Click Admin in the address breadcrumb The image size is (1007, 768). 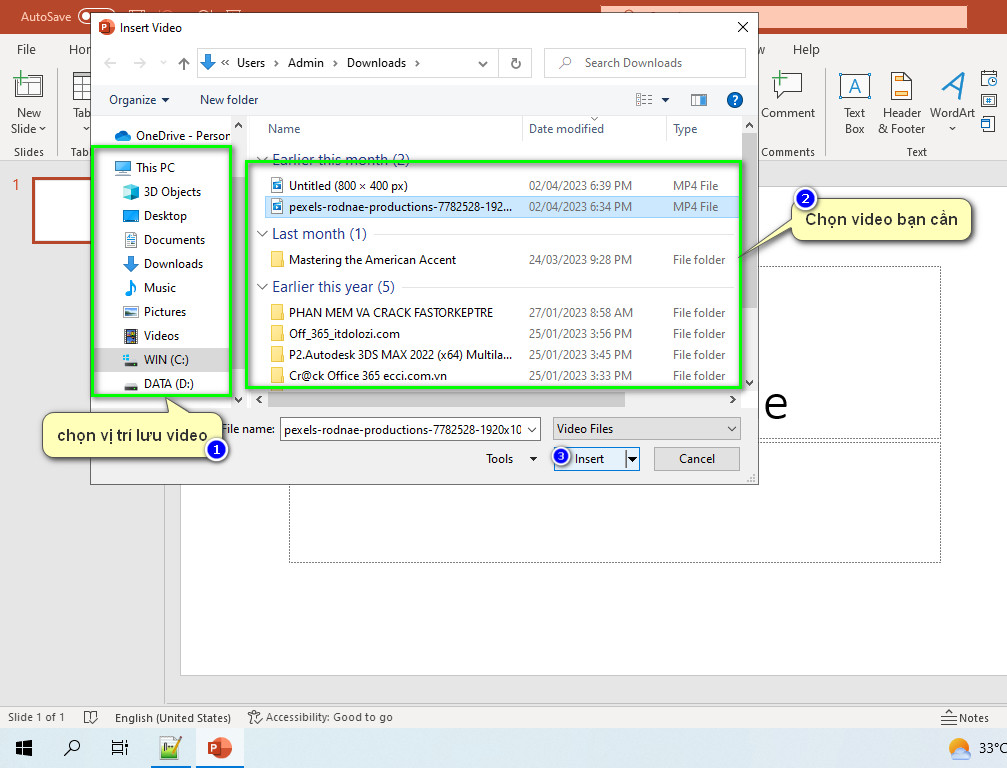306,63
